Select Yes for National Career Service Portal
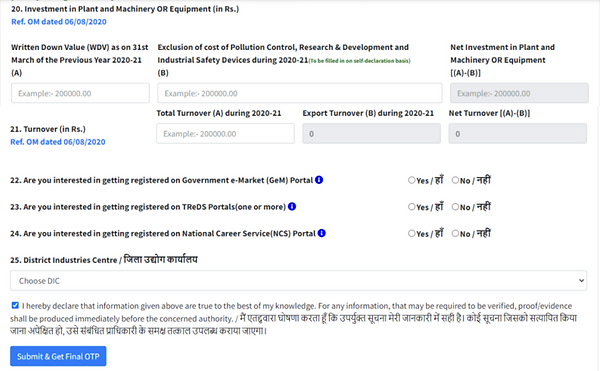The height and width of the screenshot is (371, 600). coord(411,233)
